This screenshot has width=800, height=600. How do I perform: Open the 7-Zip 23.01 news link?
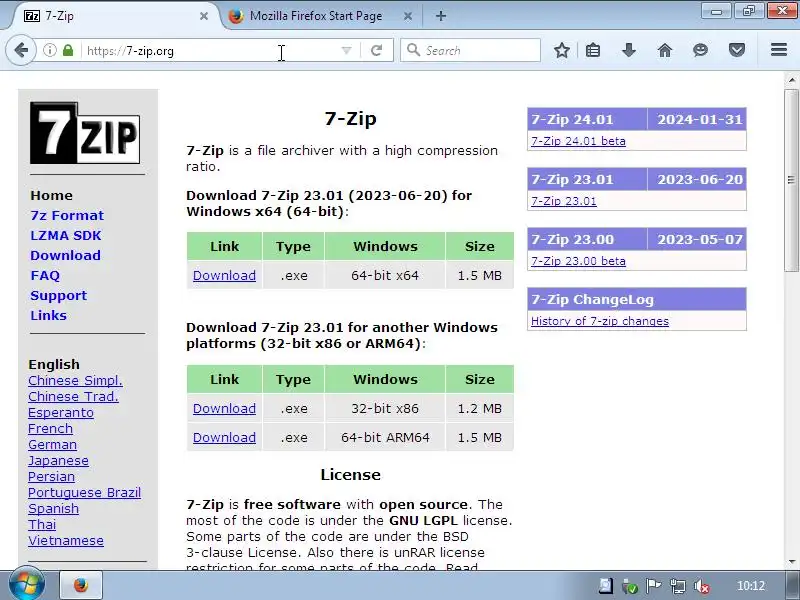pos(563,201)
